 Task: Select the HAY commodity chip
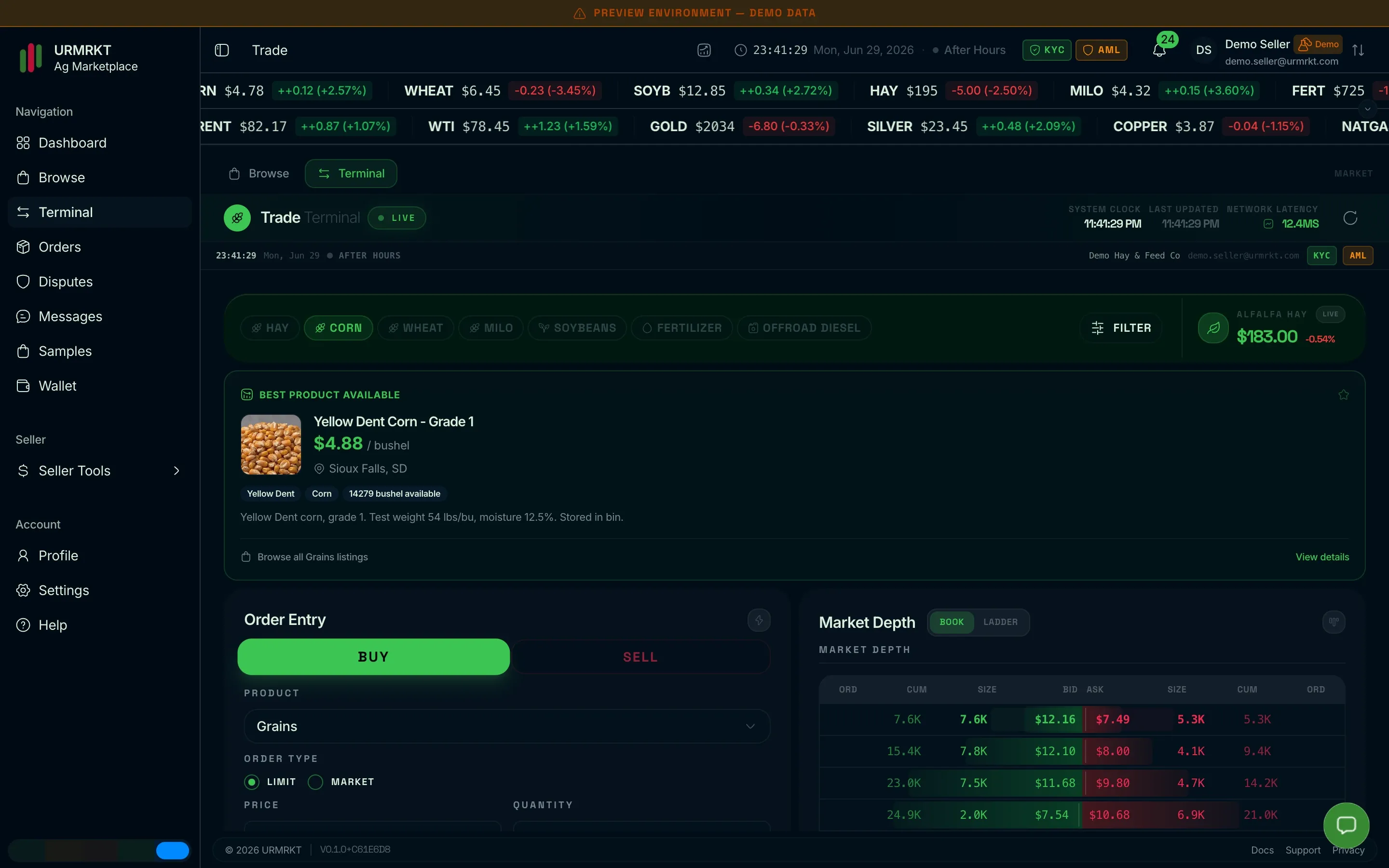[270, 328]
